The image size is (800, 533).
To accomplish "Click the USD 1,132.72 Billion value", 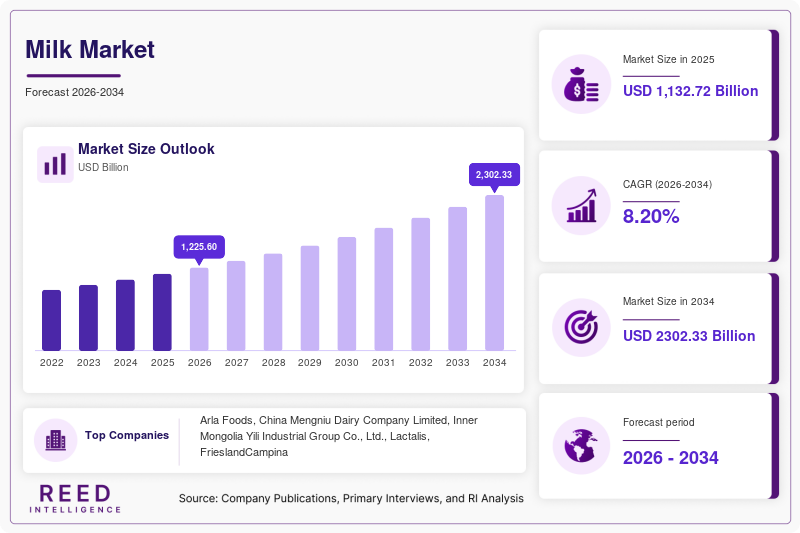I will click(x=690, y=91).
